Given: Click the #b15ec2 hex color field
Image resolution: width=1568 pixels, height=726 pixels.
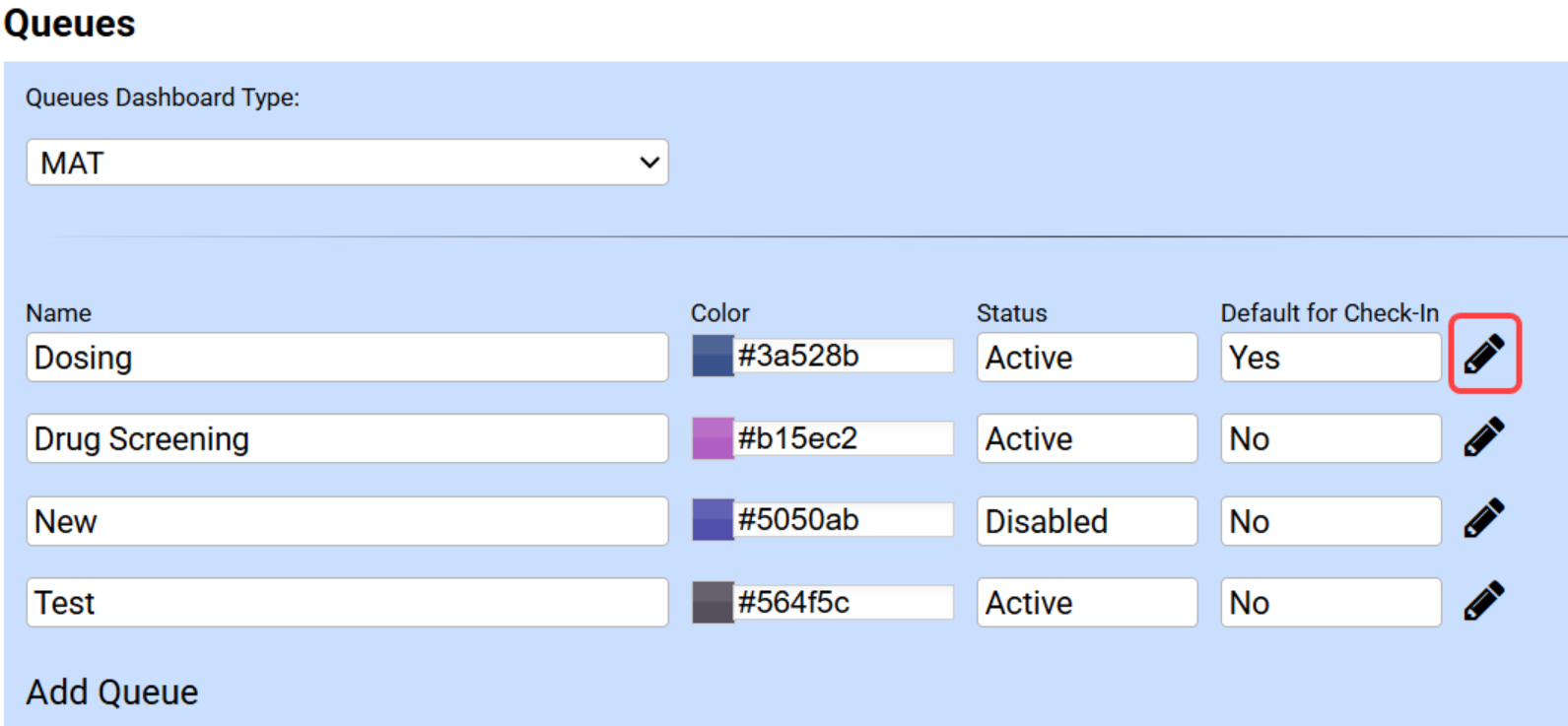Looking at the screenshot, I should pos(844,438).
